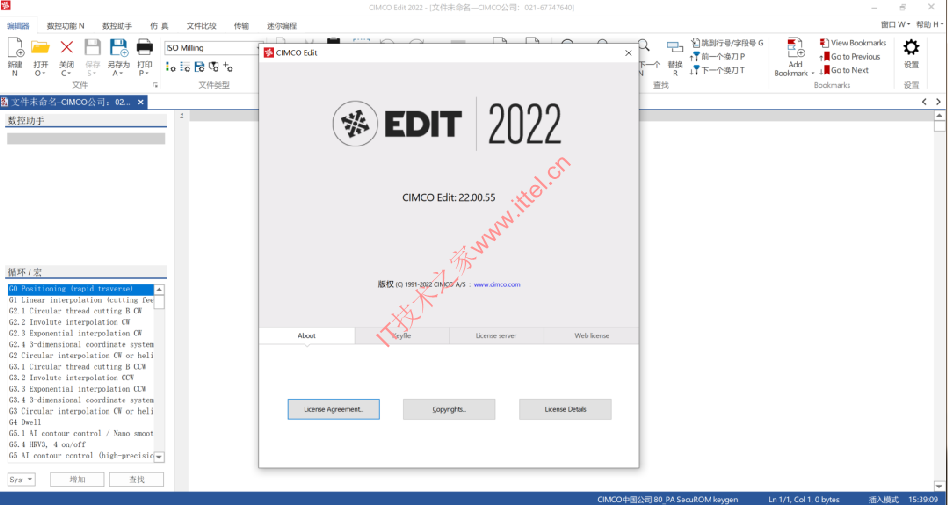Open View Bookmarks

point(853,43)
